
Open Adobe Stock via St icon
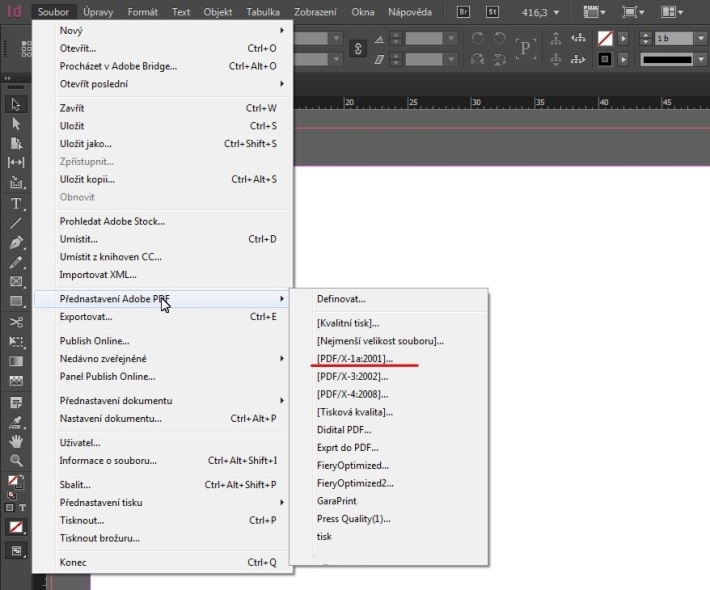click(492, 12)
